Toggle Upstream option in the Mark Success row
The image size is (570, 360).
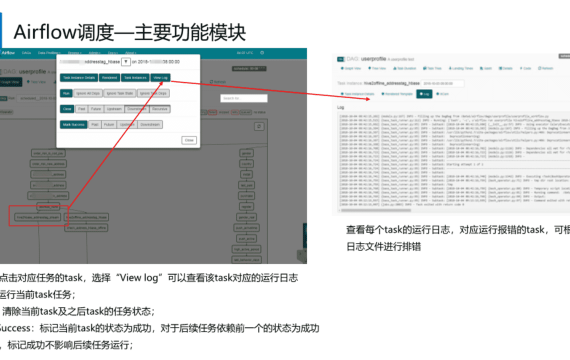(x=127, y=125)
